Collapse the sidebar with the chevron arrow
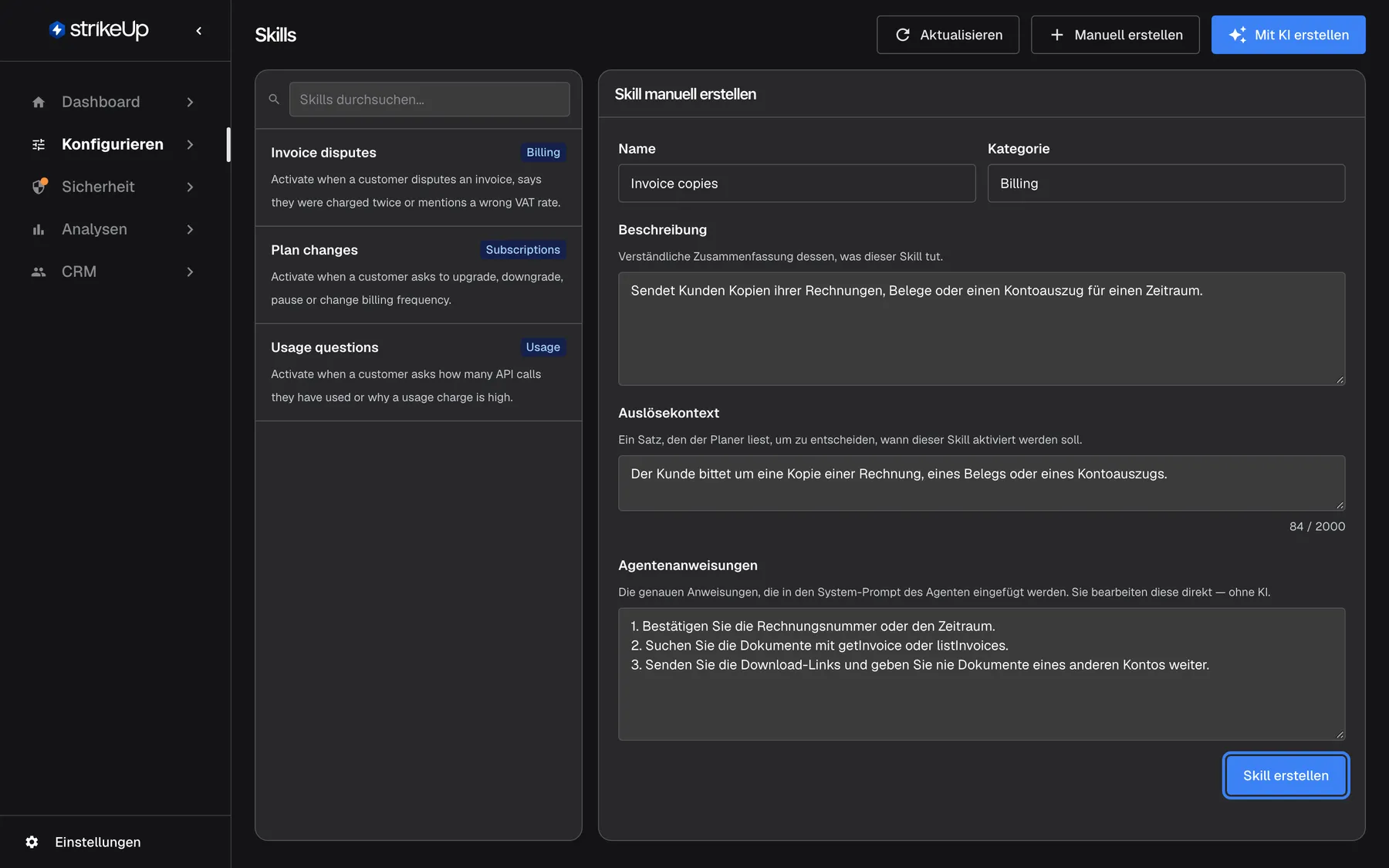The width and height of the screenshot is (1389, 868). point(199,31)
